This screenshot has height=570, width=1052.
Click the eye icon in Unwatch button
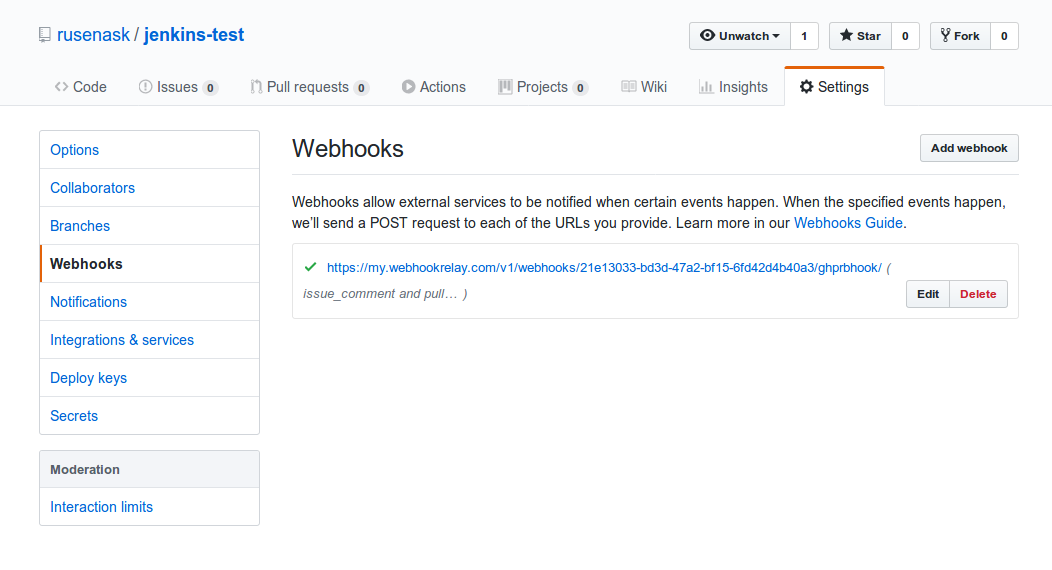pos(707,35)
